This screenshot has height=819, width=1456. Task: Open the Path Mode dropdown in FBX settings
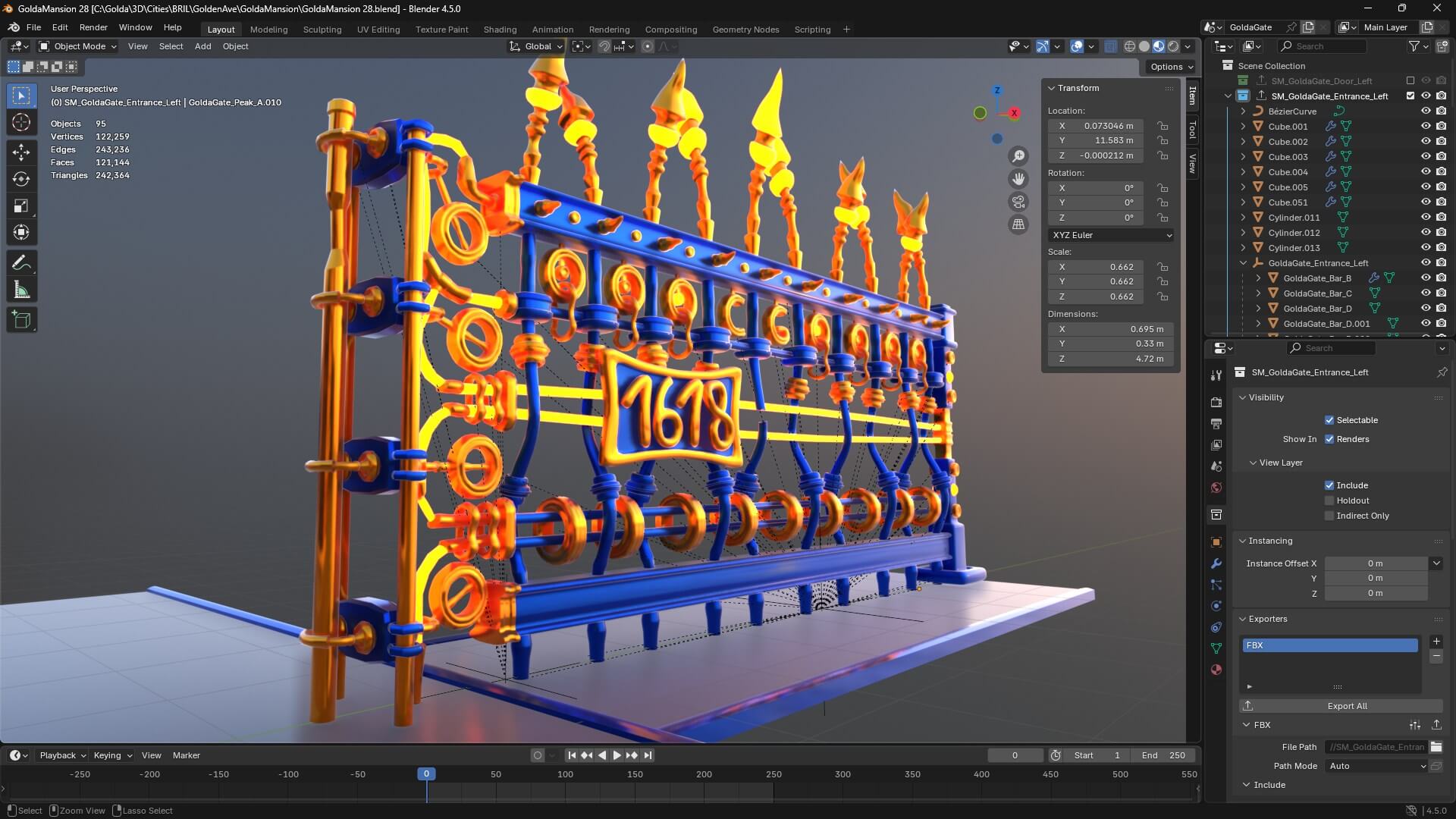(x=1376, y=766)
